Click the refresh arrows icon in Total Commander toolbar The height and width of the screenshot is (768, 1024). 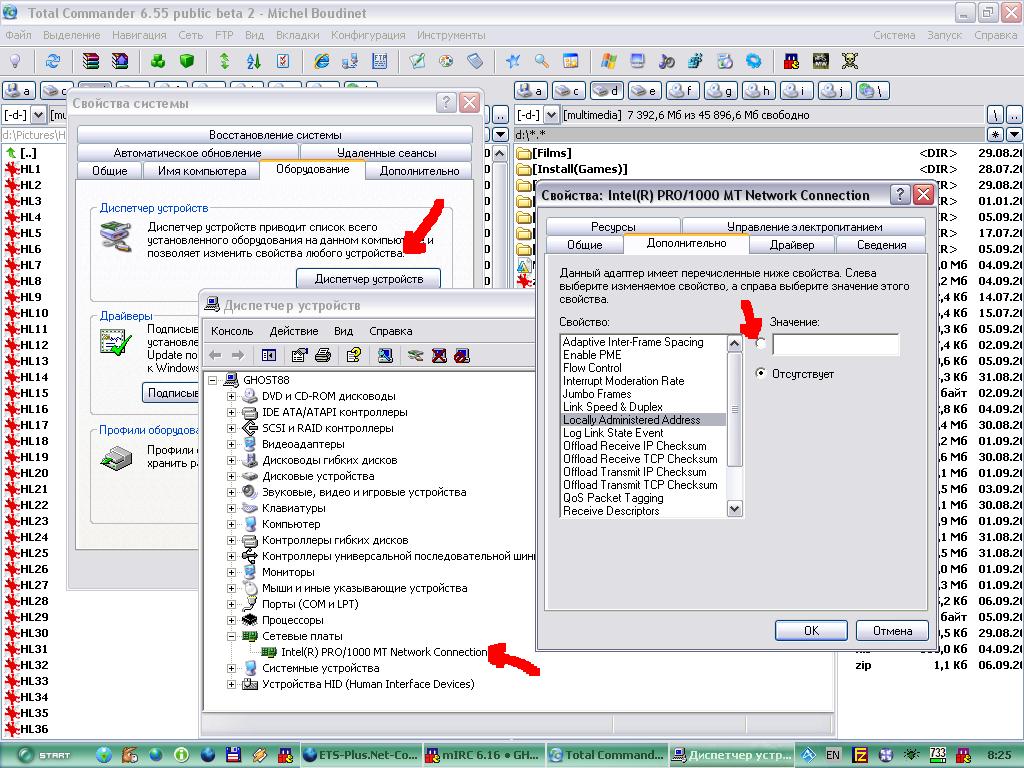[53, 61]
